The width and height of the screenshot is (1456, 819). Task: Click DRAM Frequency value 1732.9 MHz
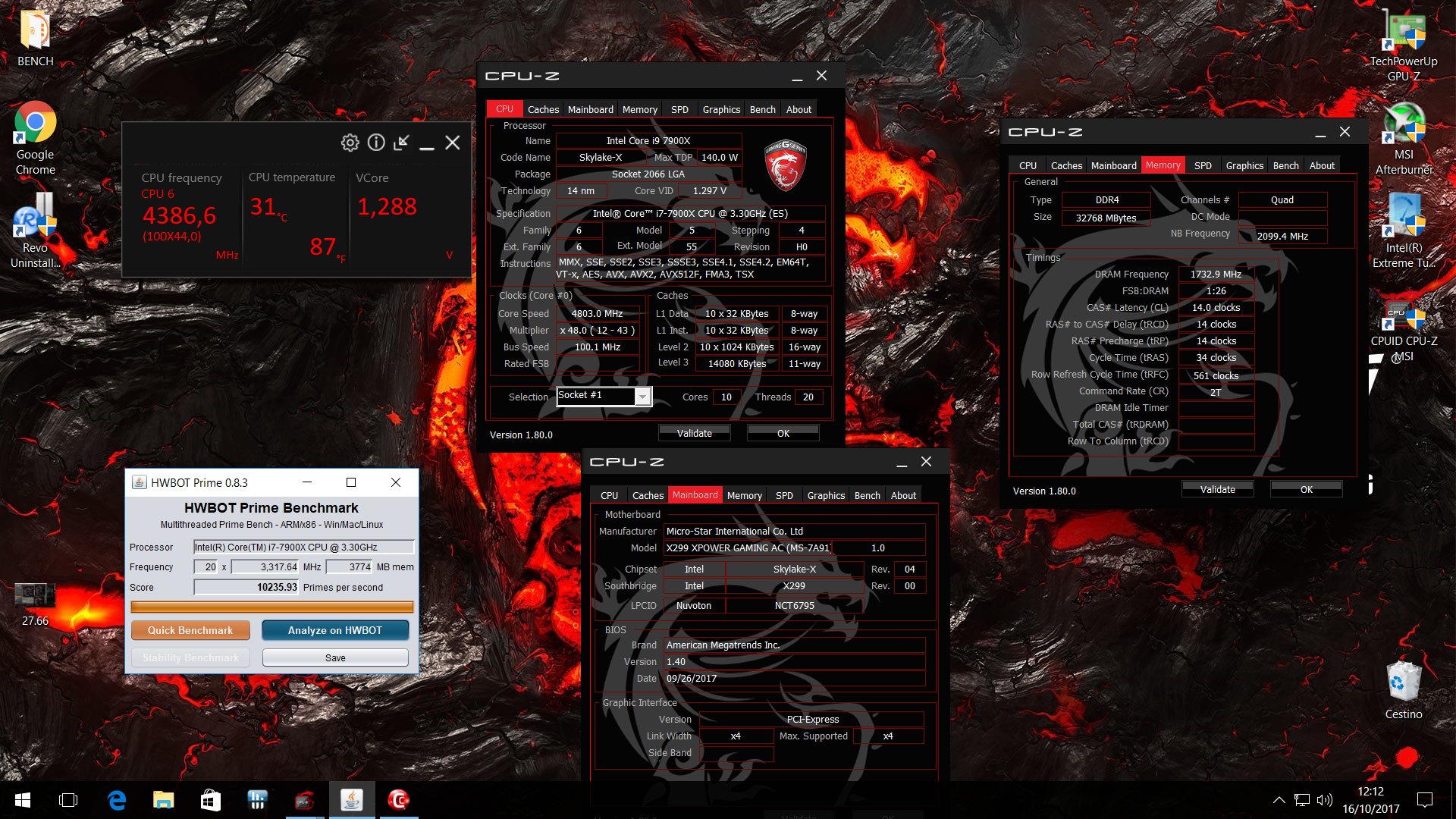pos(1216,274)
